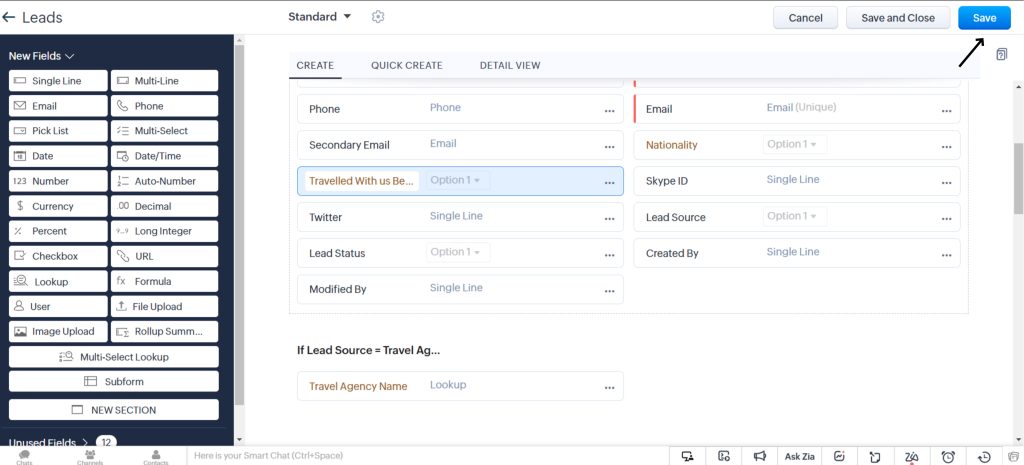Screen dimensions: 1024x465
Task: Switch to the Quick Create tab
Action: 406,65
